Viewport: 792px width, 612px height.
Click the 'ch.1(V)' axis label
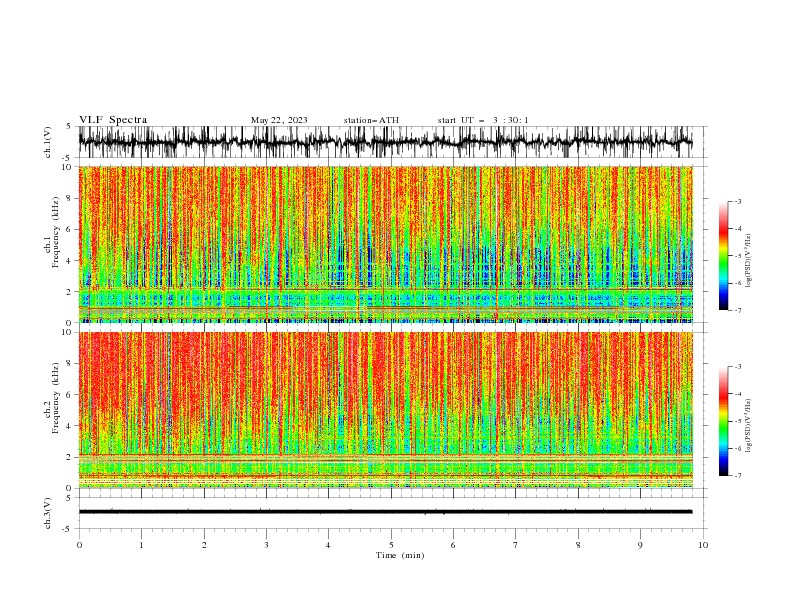pyautogui.click(x=48, y=142)
